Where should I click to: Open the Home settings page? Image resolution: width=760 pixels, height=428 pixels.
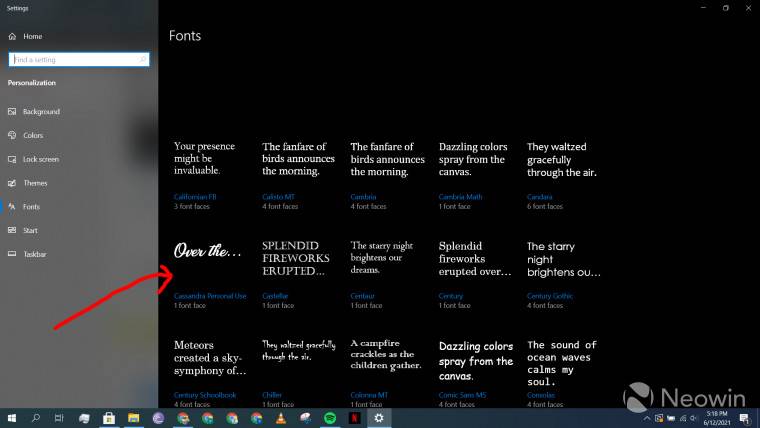(32, 37)
